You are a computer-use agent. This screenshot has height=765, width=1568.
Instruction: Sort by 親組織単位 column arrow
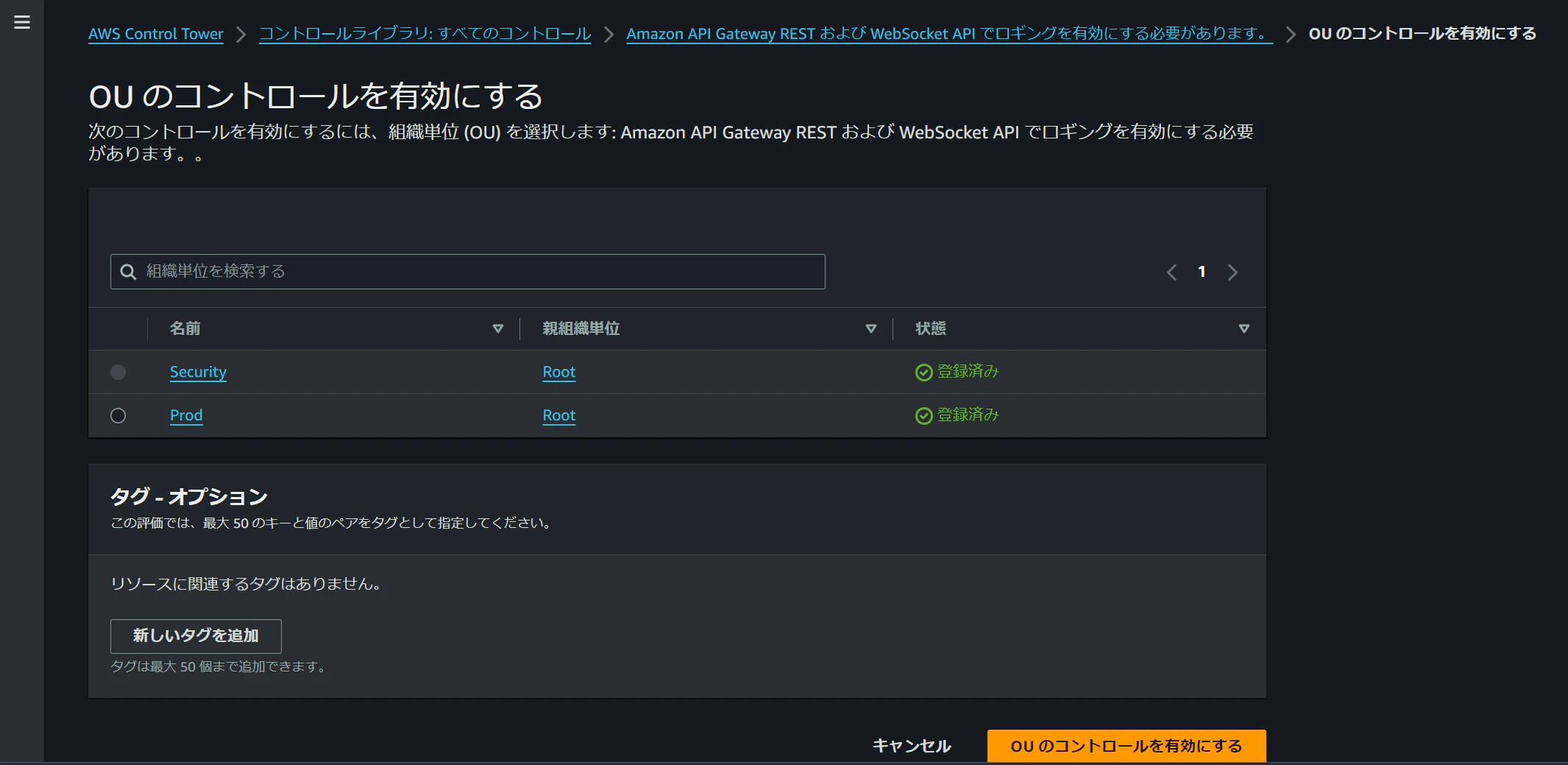(x=871, y=328)
